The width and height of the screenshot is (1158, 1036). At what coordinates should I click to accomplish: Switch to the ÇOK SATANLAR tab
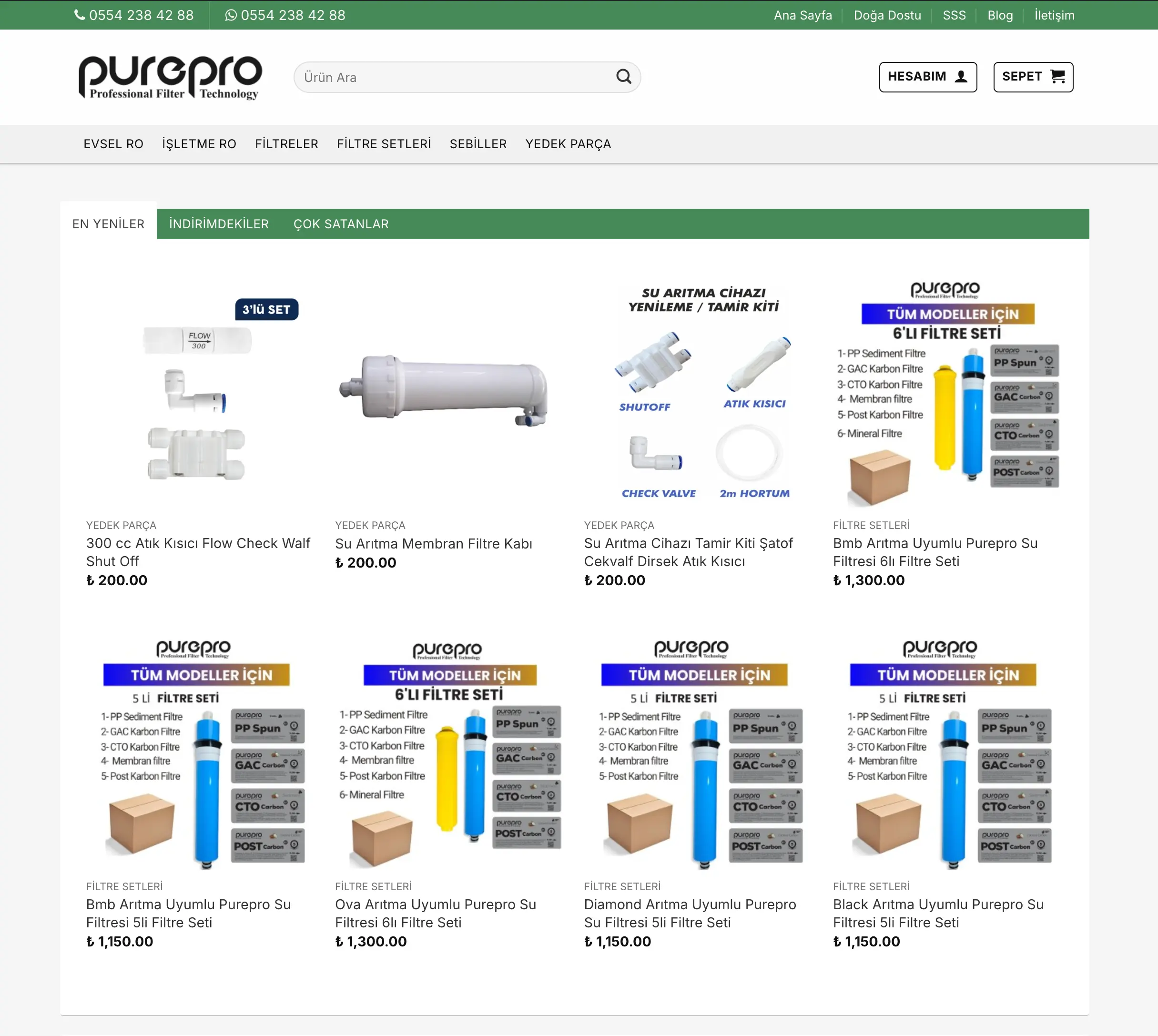341,223
